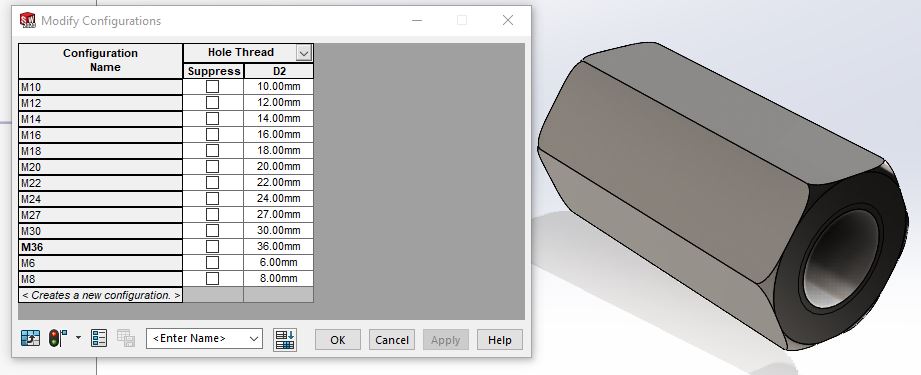
Task: Click the 8.00mm D2 value
Action: click(x=278, y=278)
